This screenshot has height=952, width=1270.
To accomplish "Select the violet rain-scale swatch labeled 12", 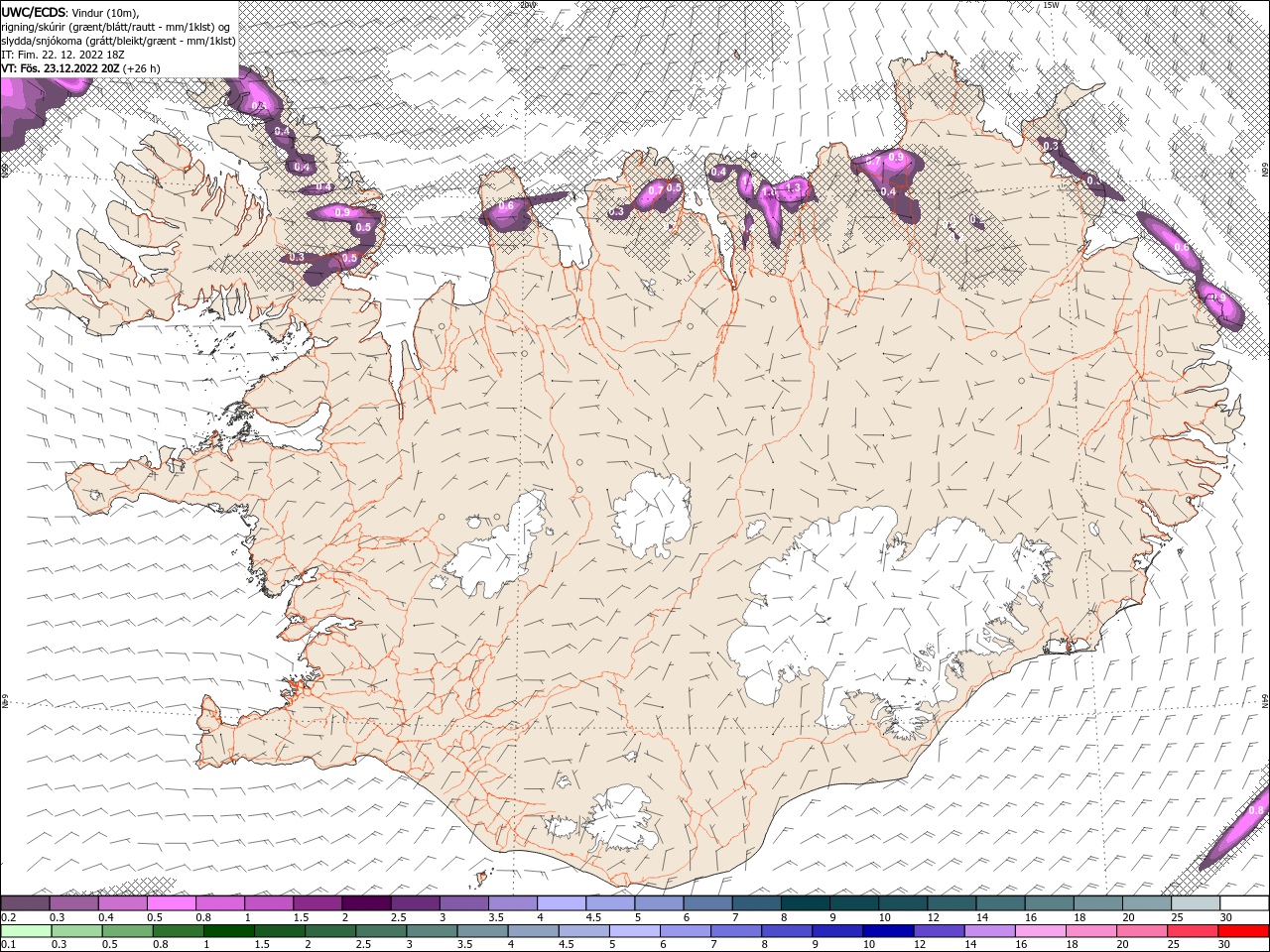I will [x=938, y=930].
